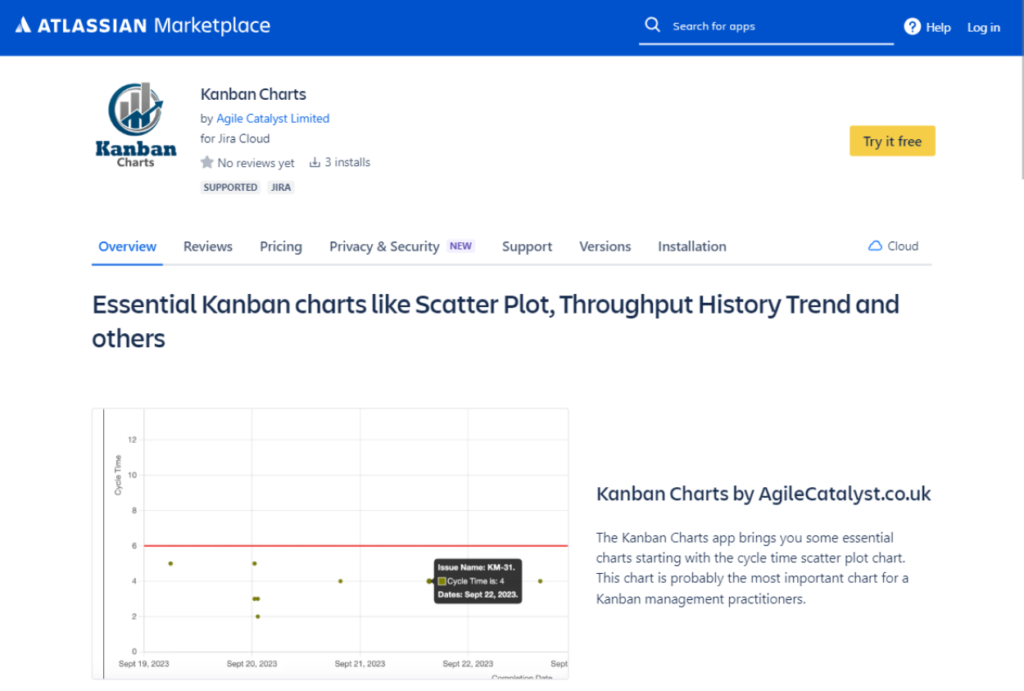Select the 'Essential Kanban charts' headline
The width and height of the screenshot is (1024, 691).
[496, 321]
